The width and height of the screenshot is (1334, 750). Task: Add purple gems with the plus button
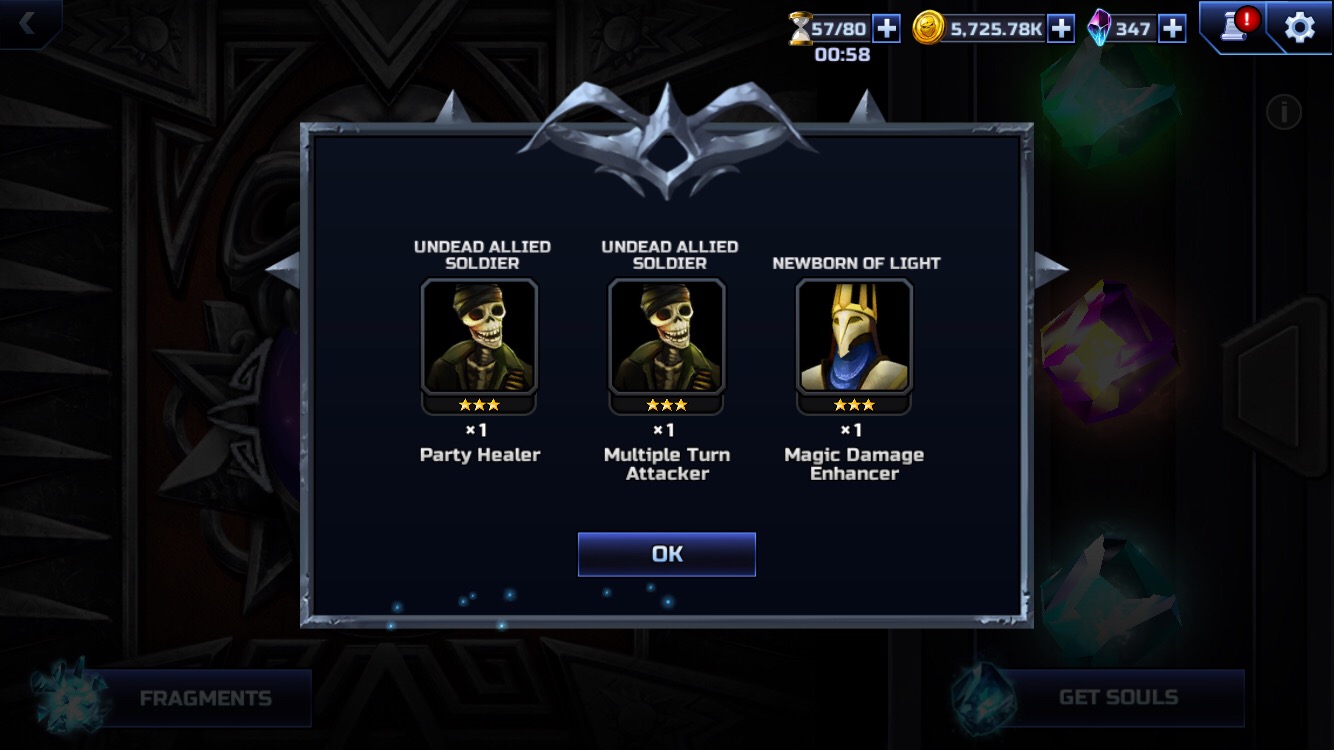pyautogui.click(x=1173, y=29)
